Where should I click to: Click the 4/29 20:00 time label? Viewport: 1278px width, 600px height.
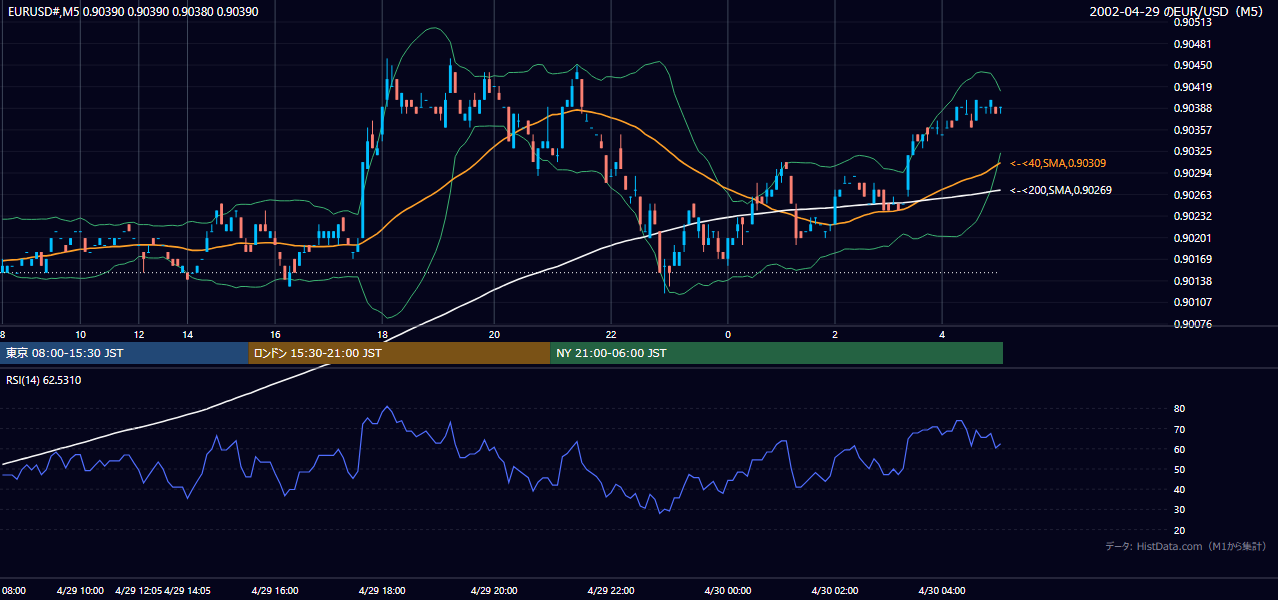(493, 591)
